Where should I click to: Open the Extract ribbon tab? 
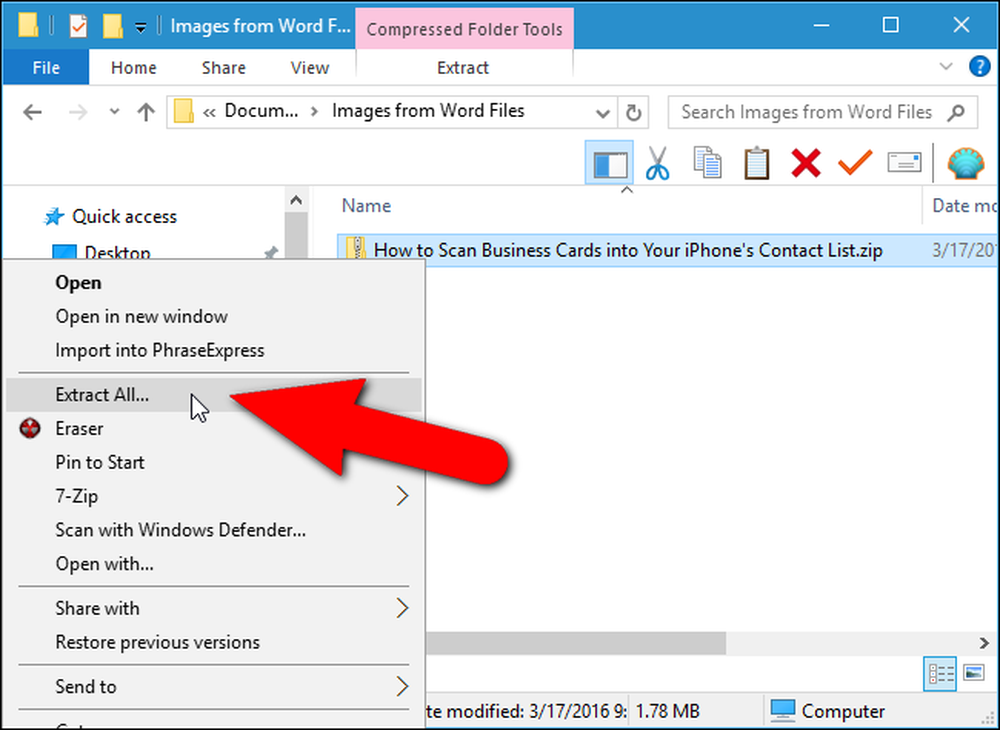click(463, 68)
